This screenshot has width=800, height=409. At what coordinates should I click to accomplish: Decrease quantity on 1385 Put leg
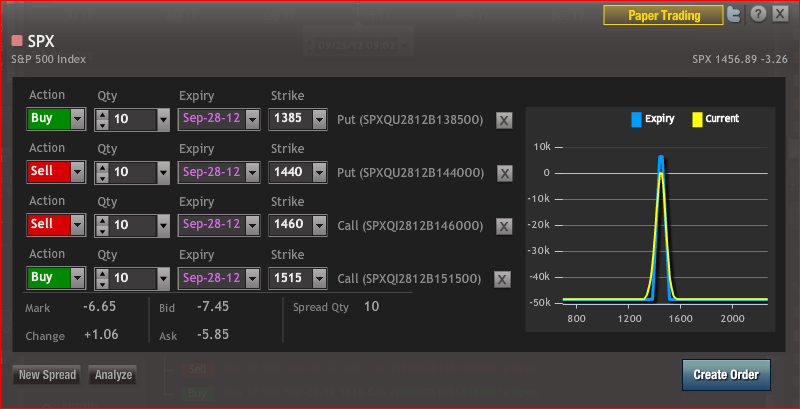[x=103, y=125]
